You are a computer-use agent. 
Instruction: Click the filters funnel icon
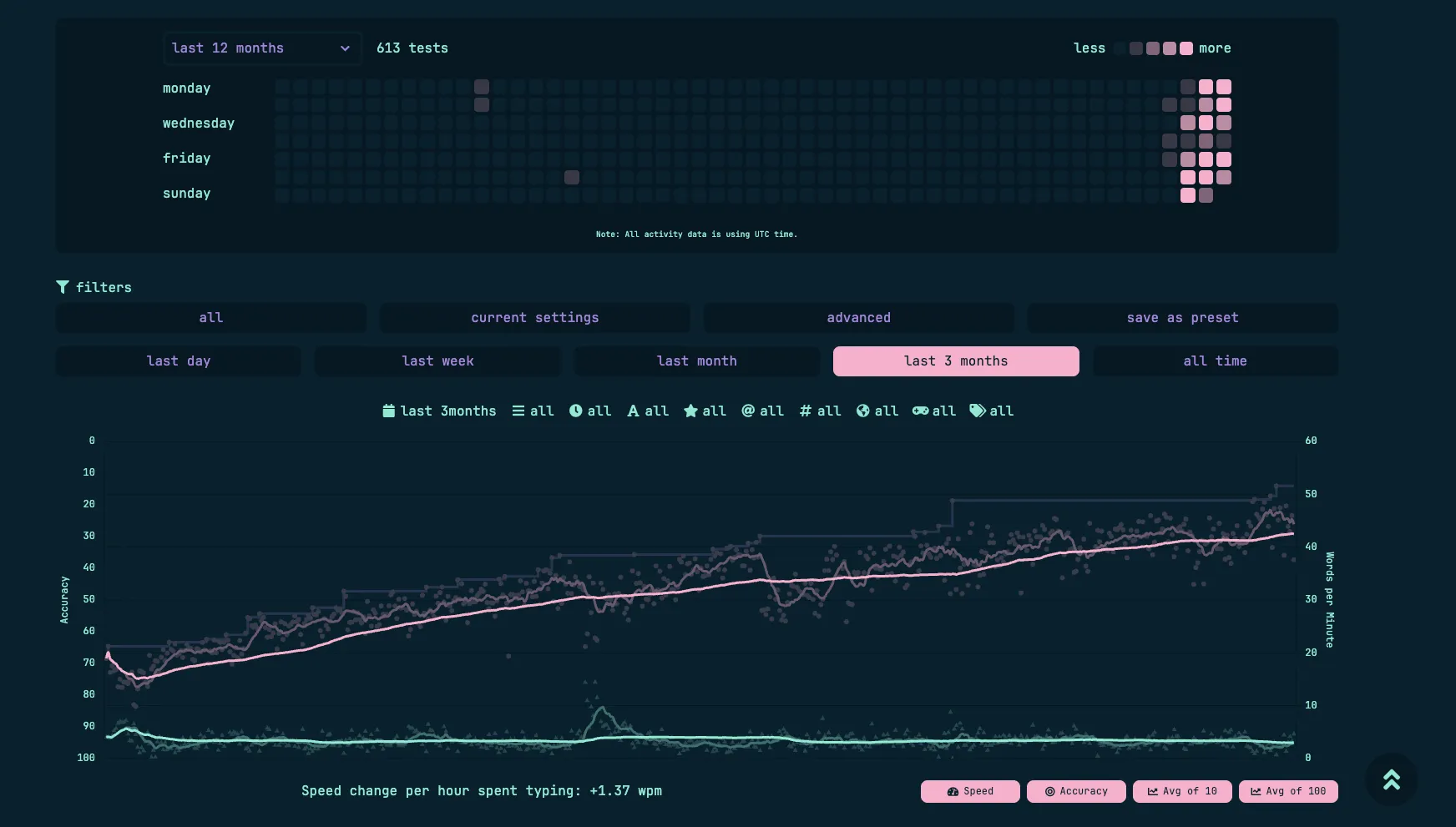click(63, 287)
